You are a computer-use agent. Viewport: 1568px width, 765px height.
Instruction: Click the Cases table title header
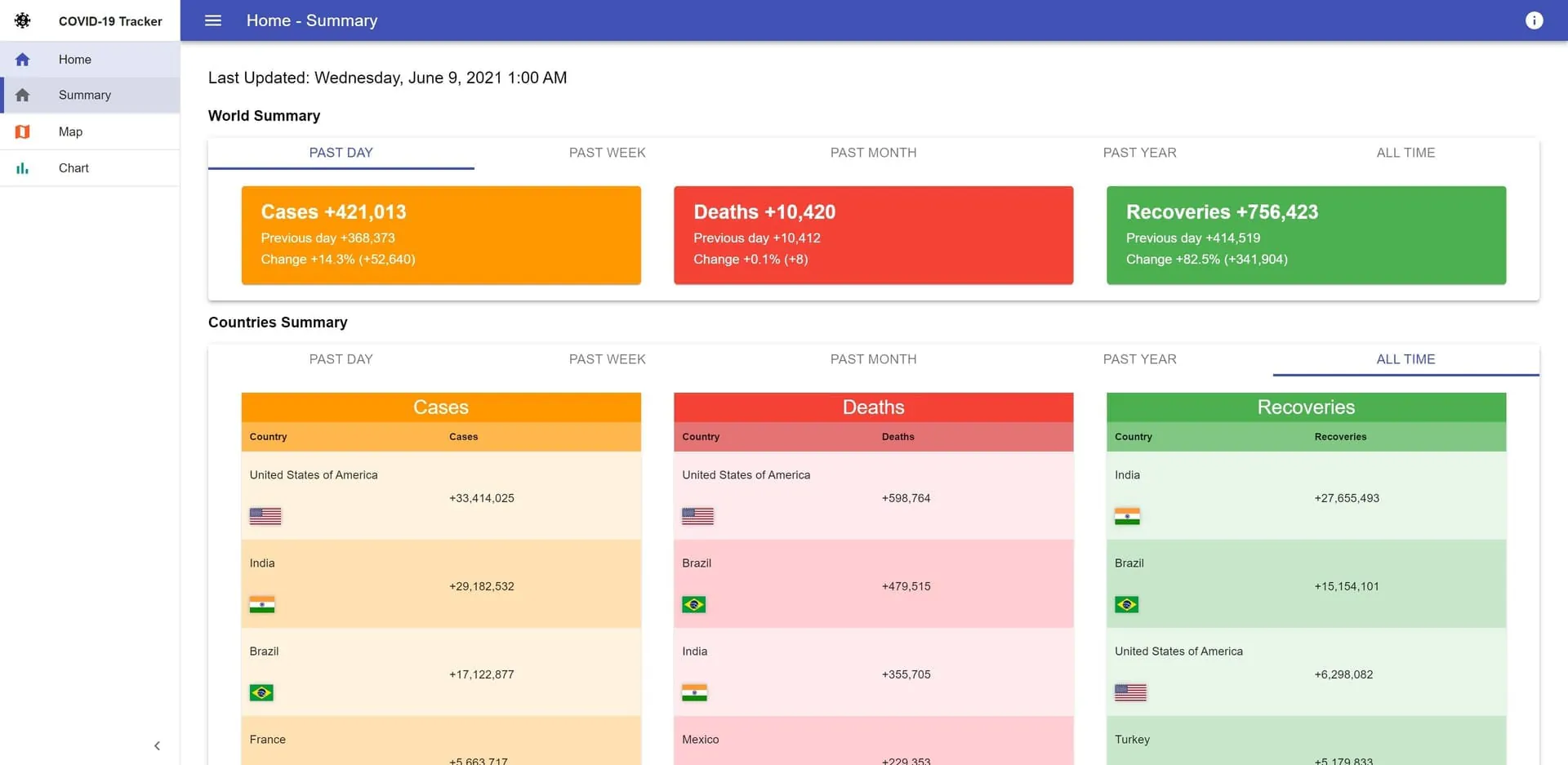click(x=441, y=407)
